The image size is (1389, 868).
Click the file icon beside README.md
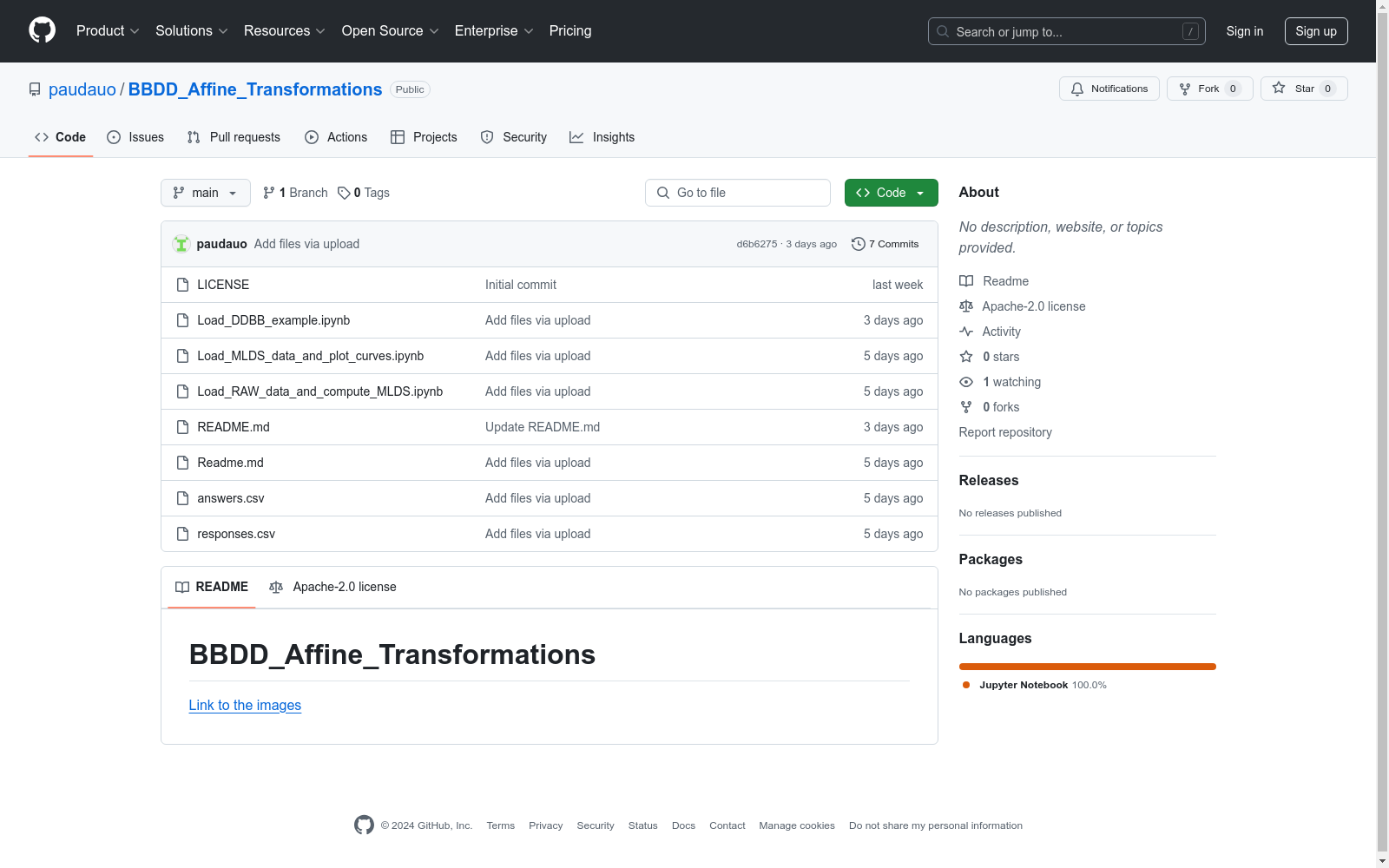pos(182,427)
